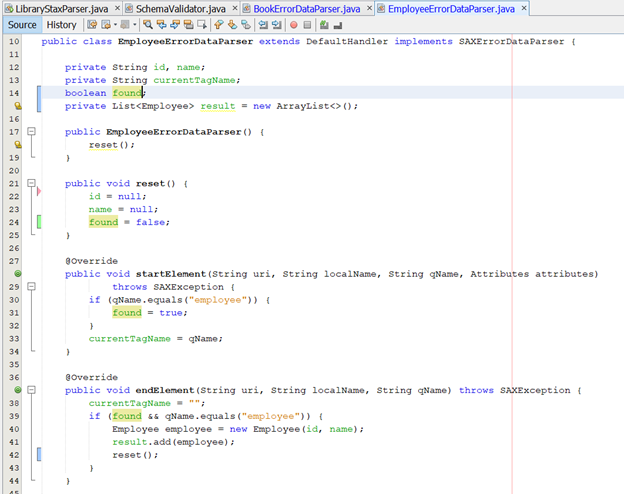Toggle Bookmark on current line

coord(246,25)
